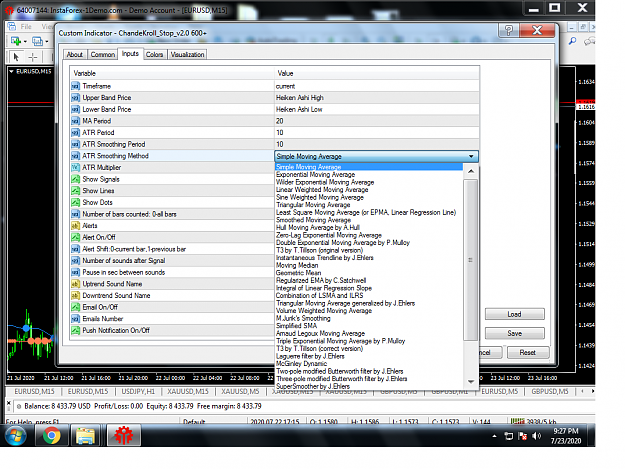The width and height of the screenshot is (625, 469).
Task: Open File Explorer from taskbar
Action: 85,435
